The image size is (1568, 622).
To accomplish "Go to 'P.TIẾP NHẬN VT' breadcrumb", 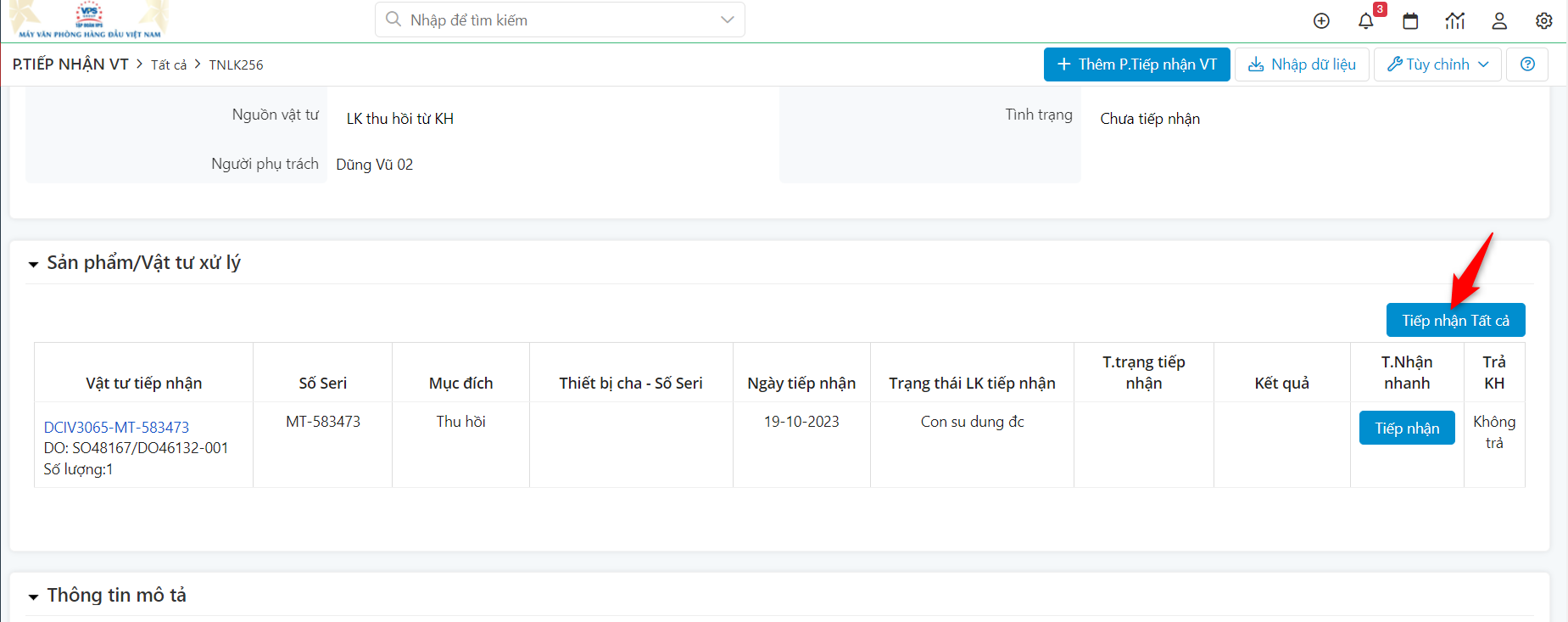I will [70, 64].
